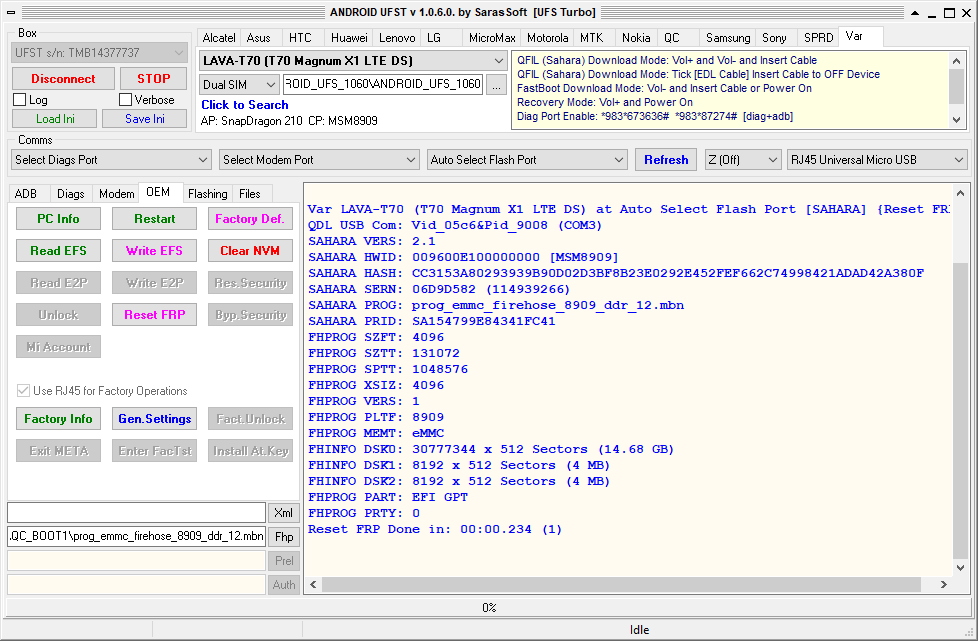
Task: Open the system menu icon in the title bar
Action: [11, 12]
